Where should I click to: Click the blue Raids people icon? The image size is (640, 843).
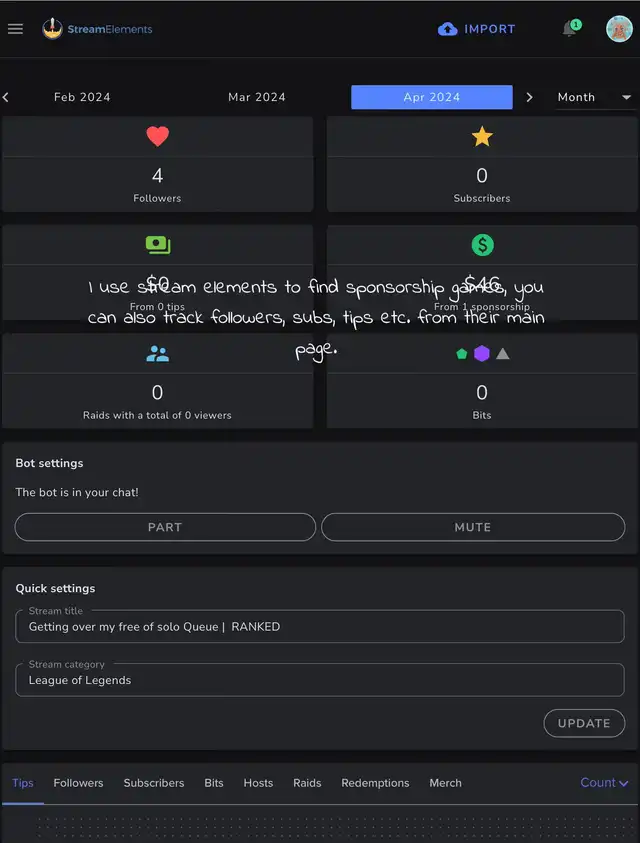(158, 354)
